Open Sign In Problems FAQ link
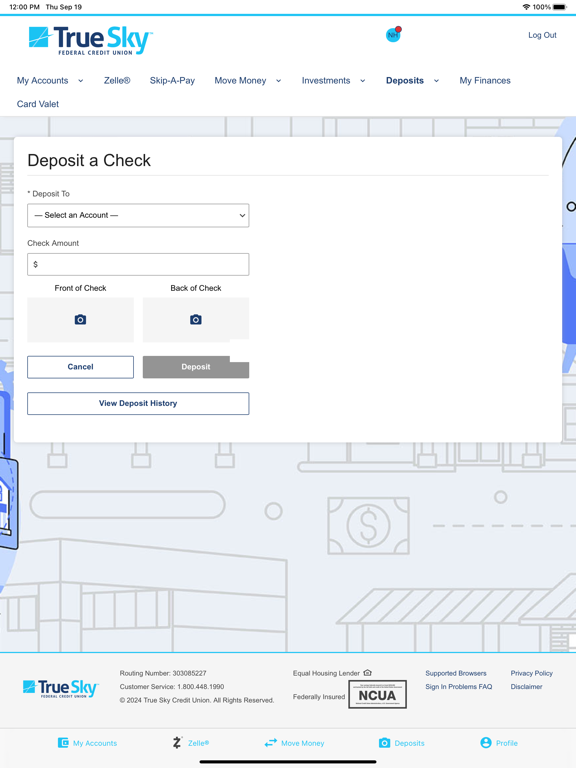 [458, 687]
